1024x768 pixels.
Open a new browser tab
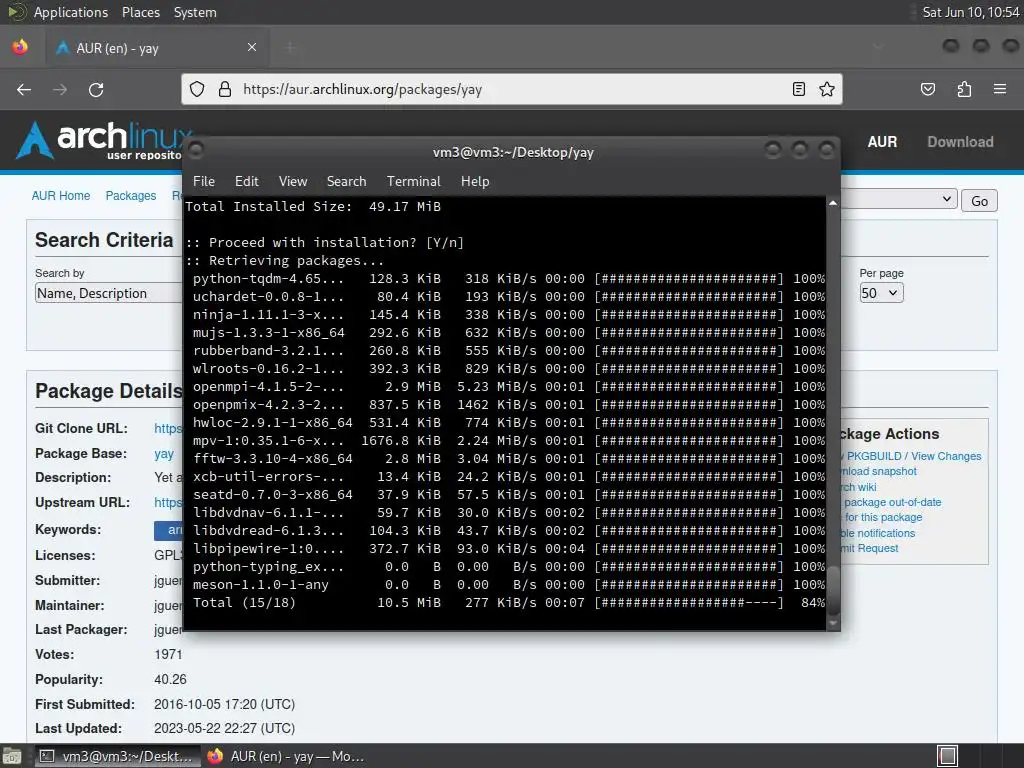click(x=290, y=47)
